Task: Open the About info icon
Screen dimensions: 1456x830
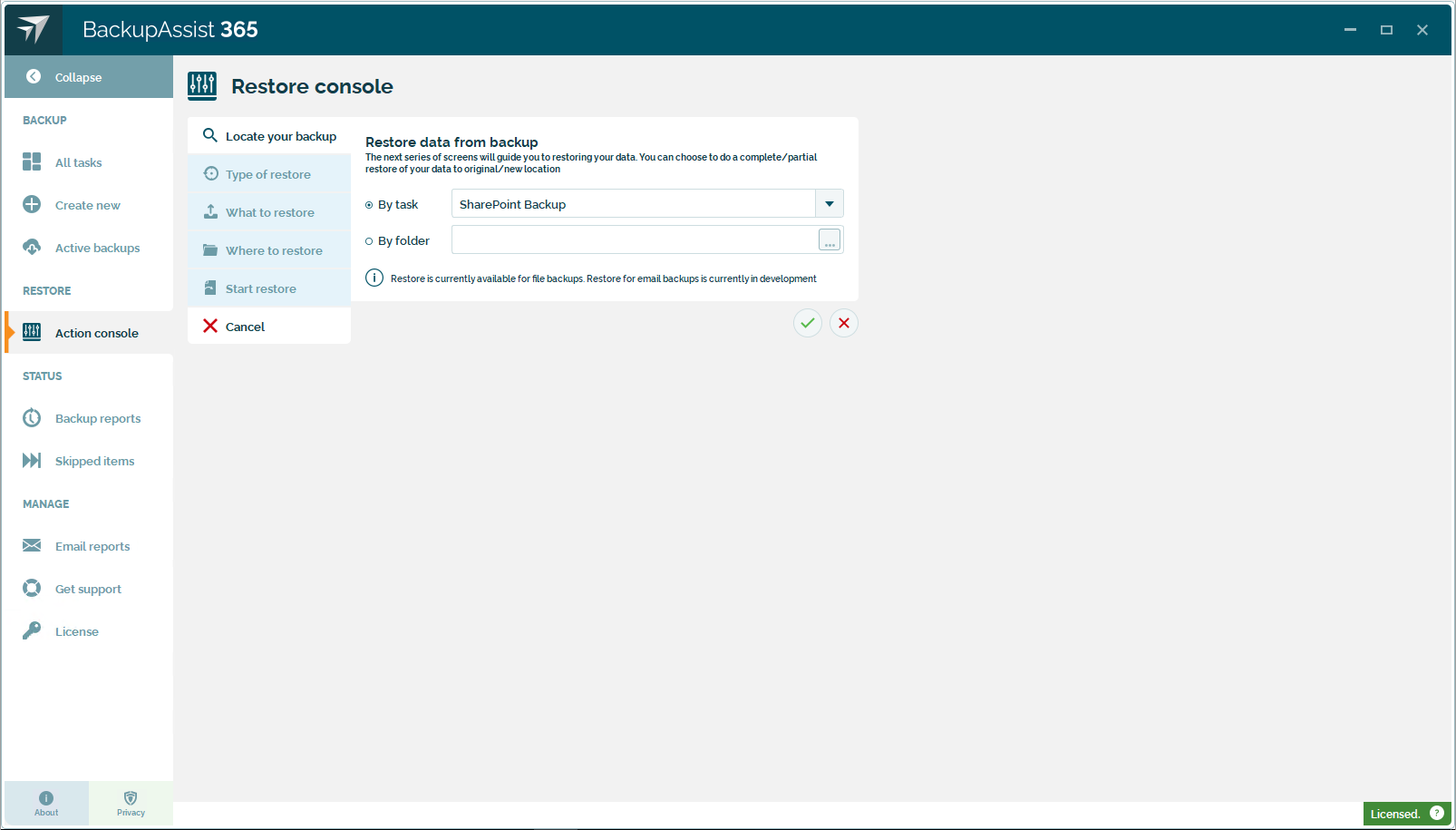Action: 46,798
